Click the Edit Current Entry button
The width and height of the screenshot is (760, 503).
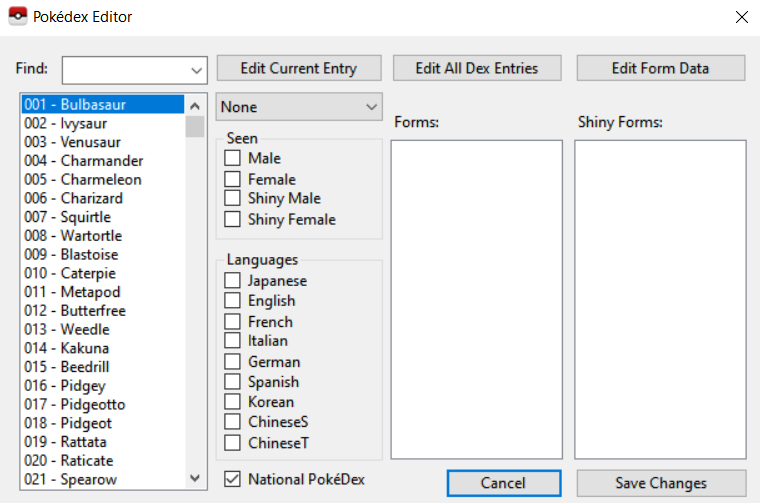tap(299, 68)
